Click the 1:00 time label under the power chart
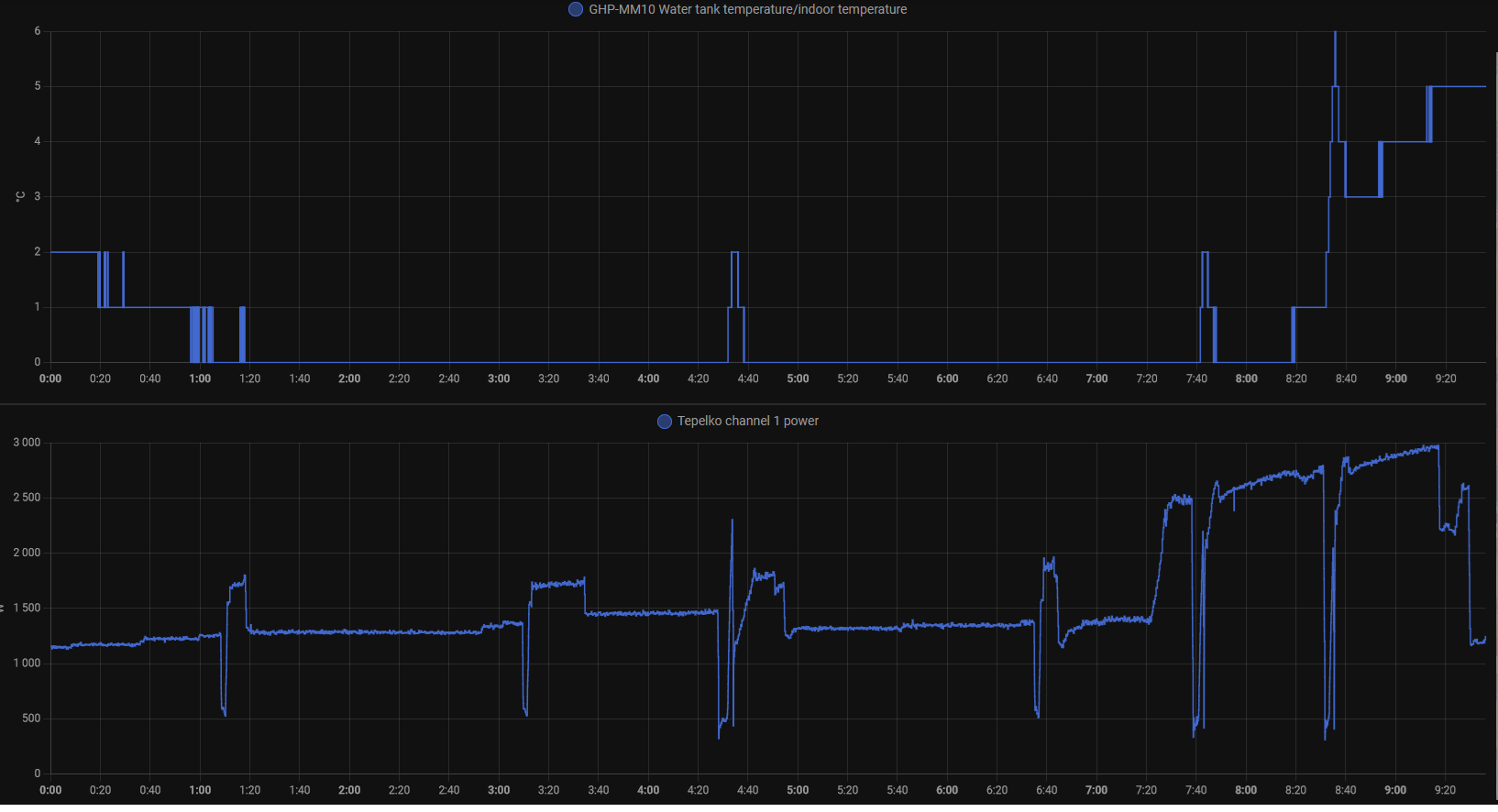This screenshot has width=1498, height=812. 200,790
